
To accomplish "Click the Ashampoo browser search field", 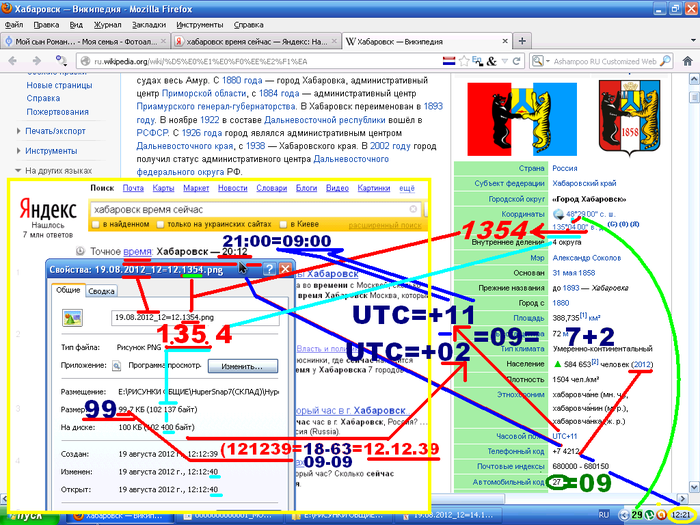I will click(605, 61).
